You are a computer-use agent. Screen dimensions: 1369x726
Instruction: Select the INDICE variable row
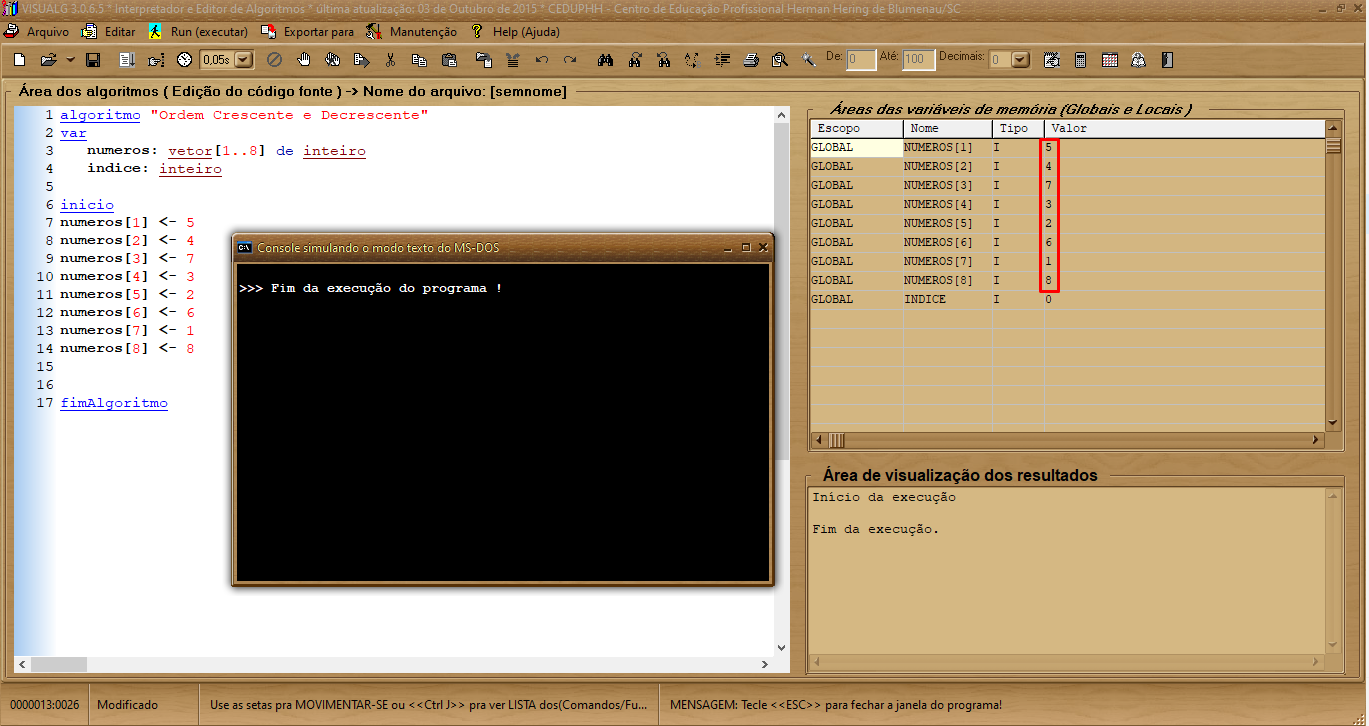[1067, 299]
